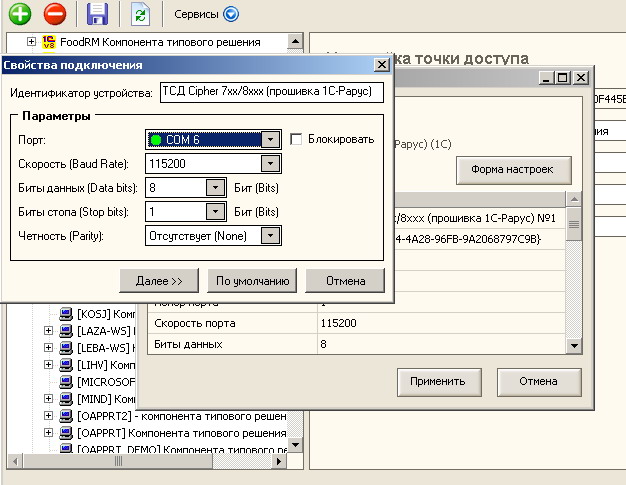Select the [KOSJ] computer icon in tree
The height and width of the screenshot is (485, 626).
66,313
